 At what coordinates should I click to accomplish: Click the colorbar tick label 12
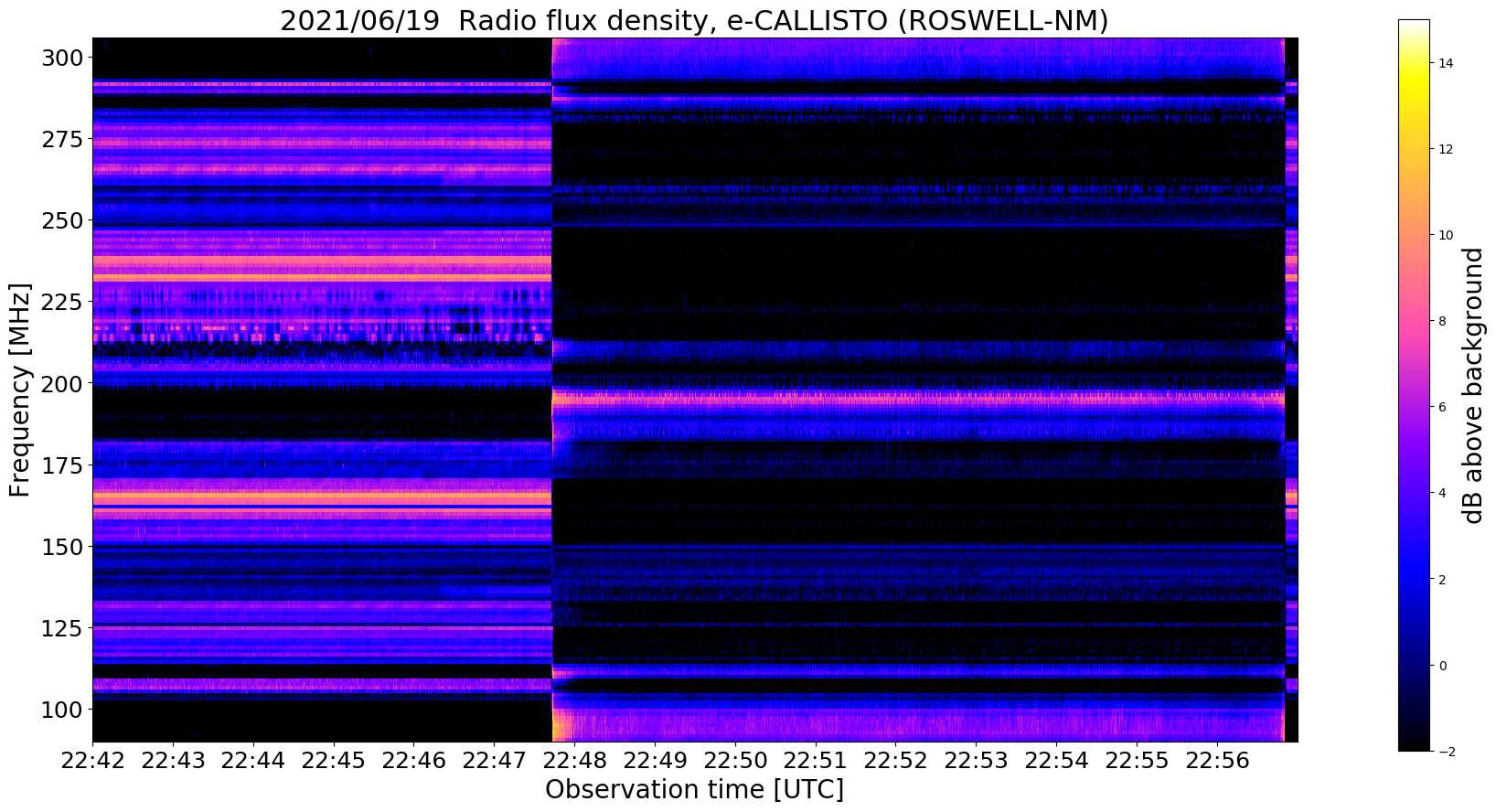[1447, 149]
